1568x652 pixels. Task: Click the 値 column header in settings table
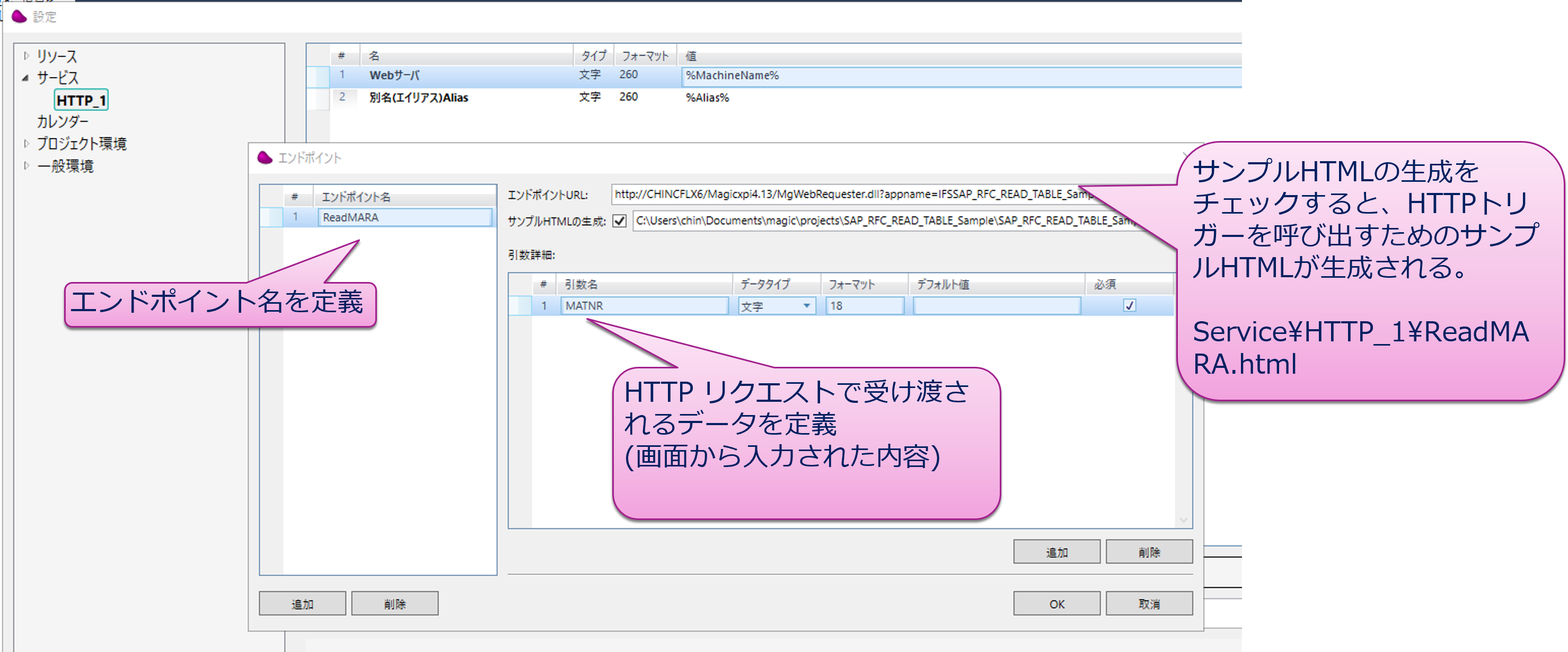[961, 56]
